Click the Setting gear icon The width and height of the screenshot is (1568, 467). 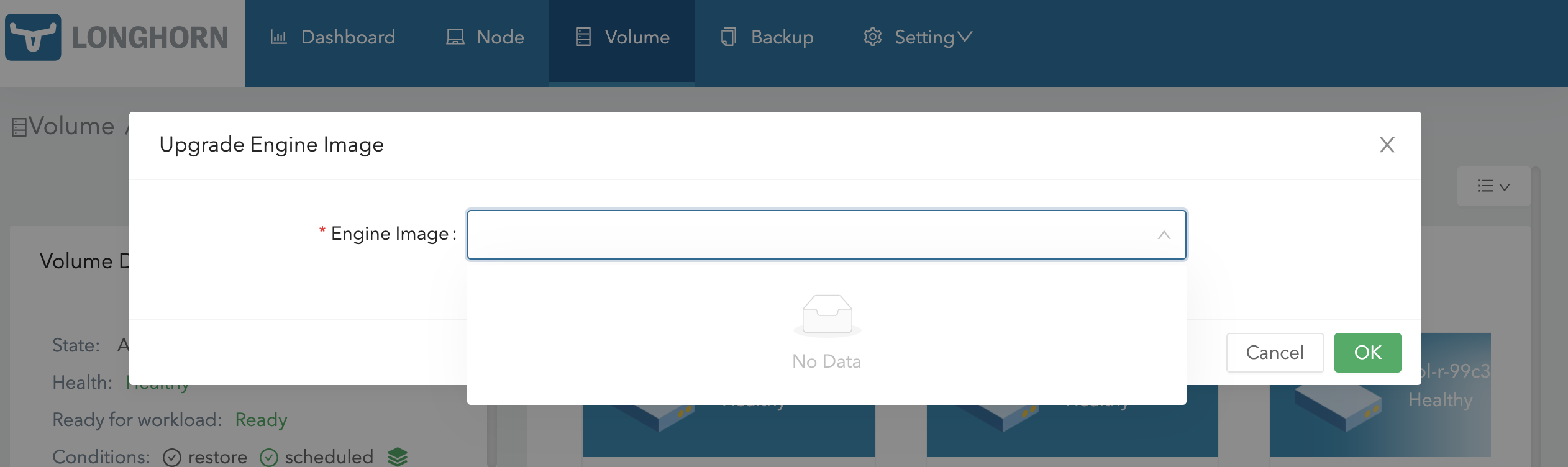coord(872,37)
